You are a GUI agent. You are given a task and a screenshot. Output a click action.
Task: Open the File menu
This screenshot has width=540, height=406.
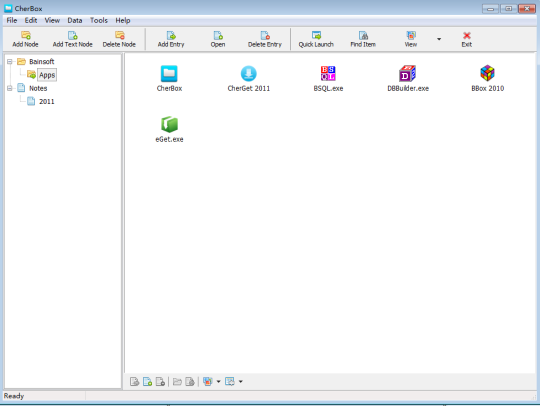(x=12, y=20)
